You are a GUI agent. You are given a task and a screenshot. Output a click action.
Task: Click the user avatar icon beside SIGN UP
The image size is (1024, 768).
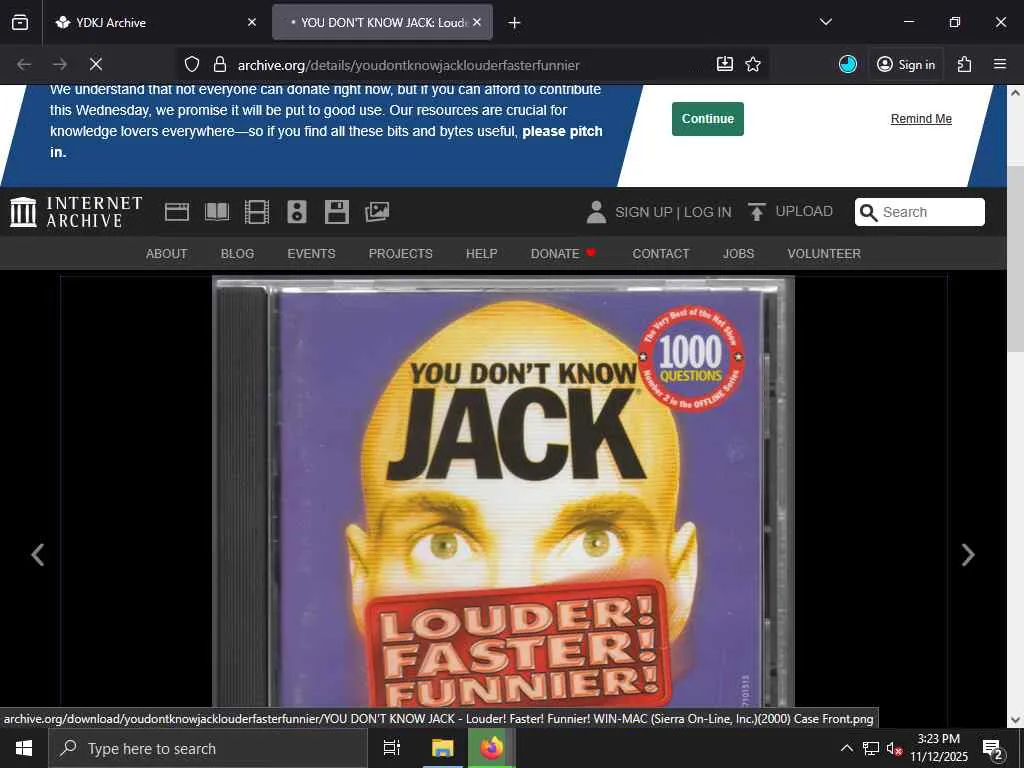click(596, 212)
